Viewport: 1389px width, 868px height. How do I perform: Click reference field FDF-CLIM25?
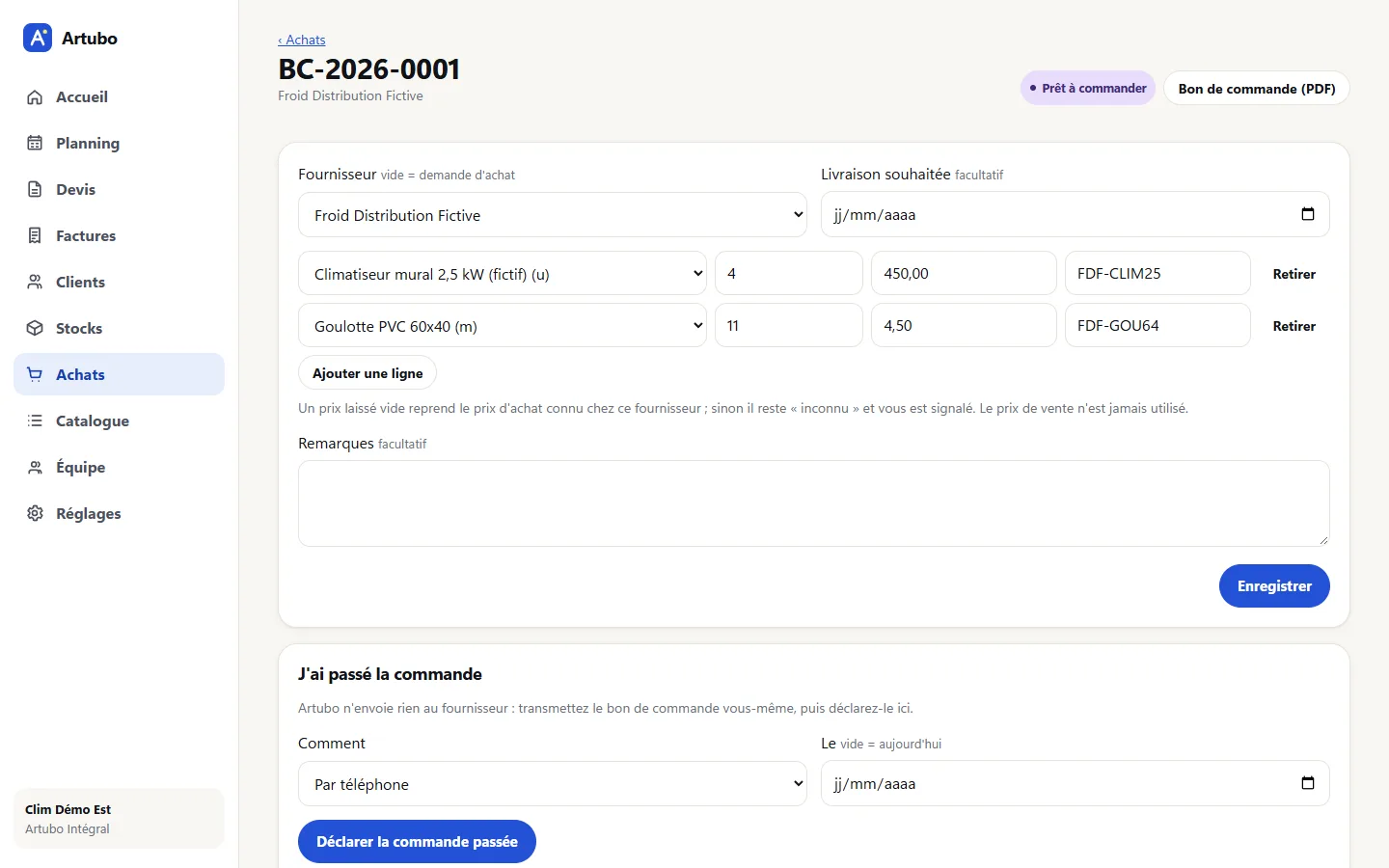[x=1157, y=273]
